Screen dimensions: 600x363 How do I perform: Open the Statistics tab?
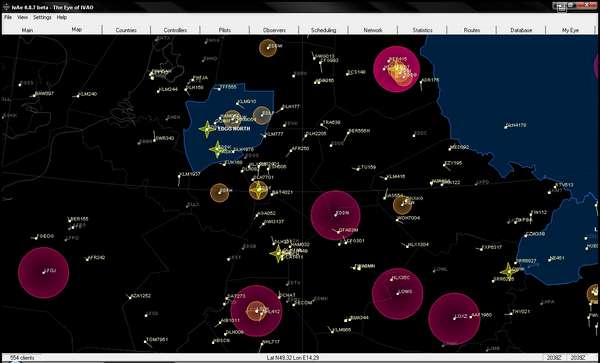tap(422, 30)
